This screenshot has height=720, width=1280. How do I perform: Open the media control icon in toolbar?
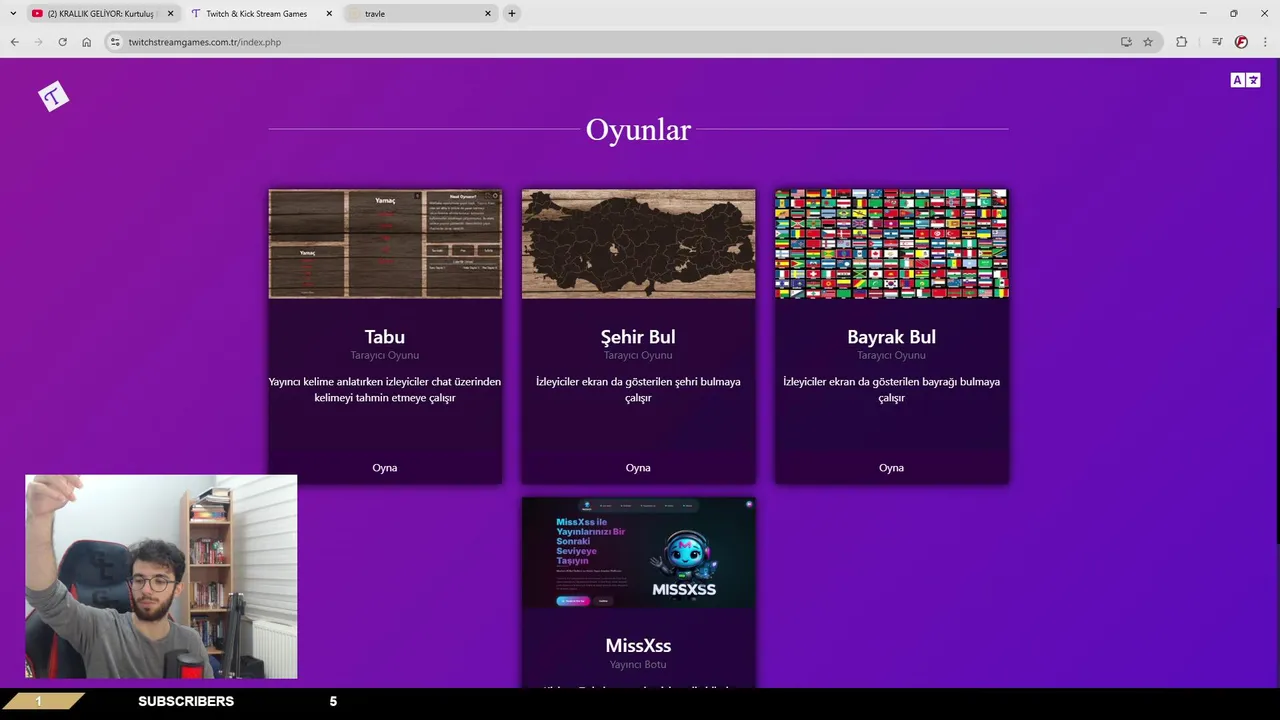point(1217,42)
